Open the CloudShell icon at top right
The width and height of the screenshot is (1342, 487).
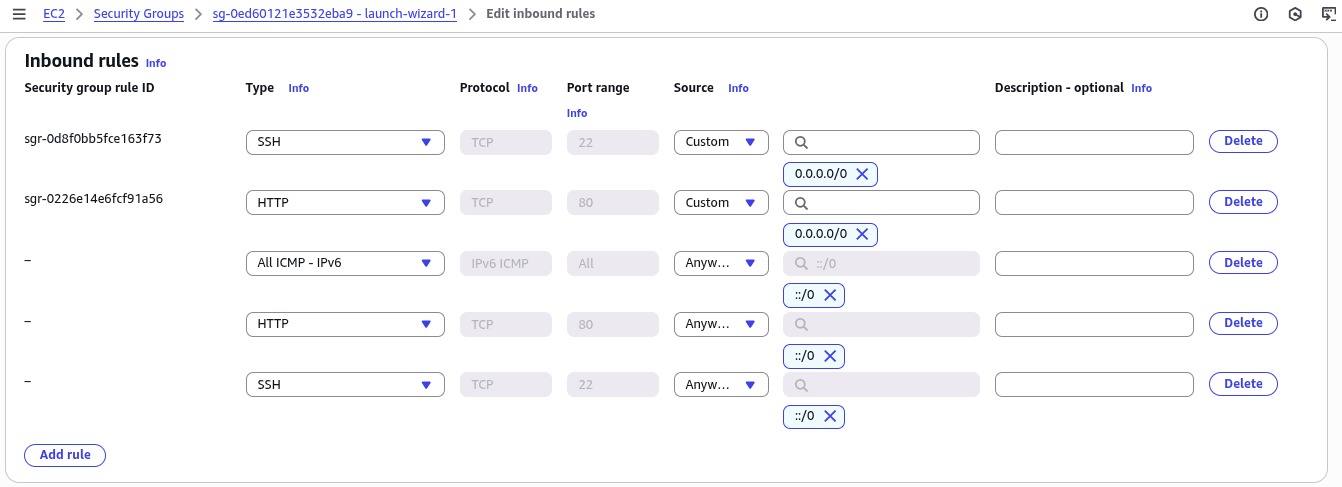point(1327,14)
